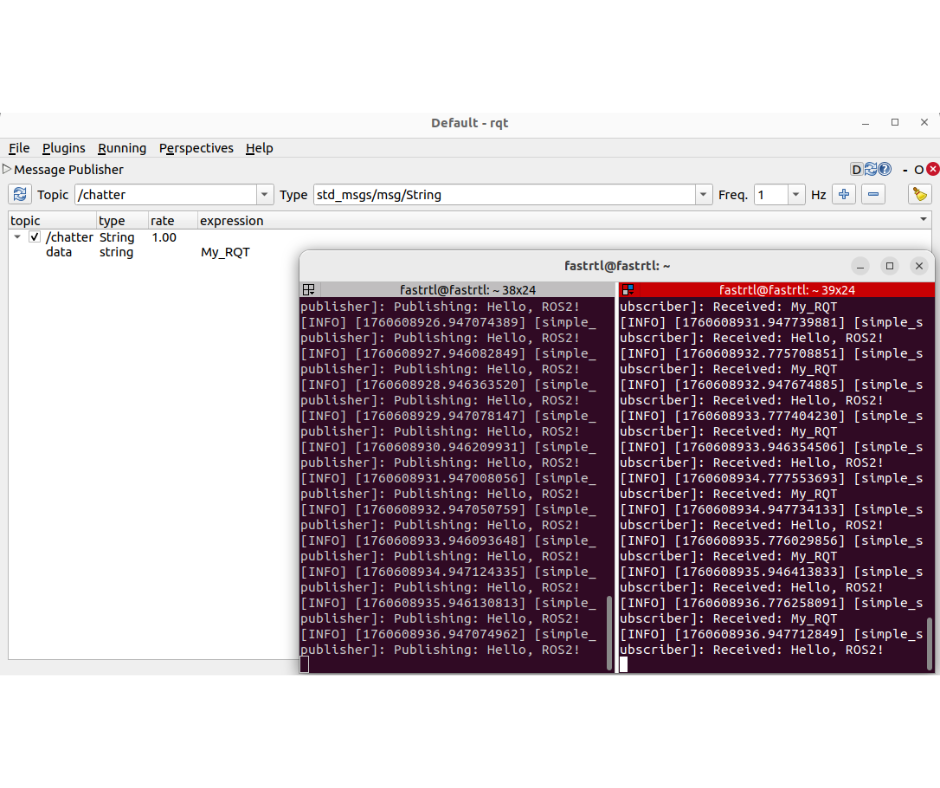
Task: Close the Message Publisher plugin via red X
Action: pyautogui.click(x=933, y=170)
